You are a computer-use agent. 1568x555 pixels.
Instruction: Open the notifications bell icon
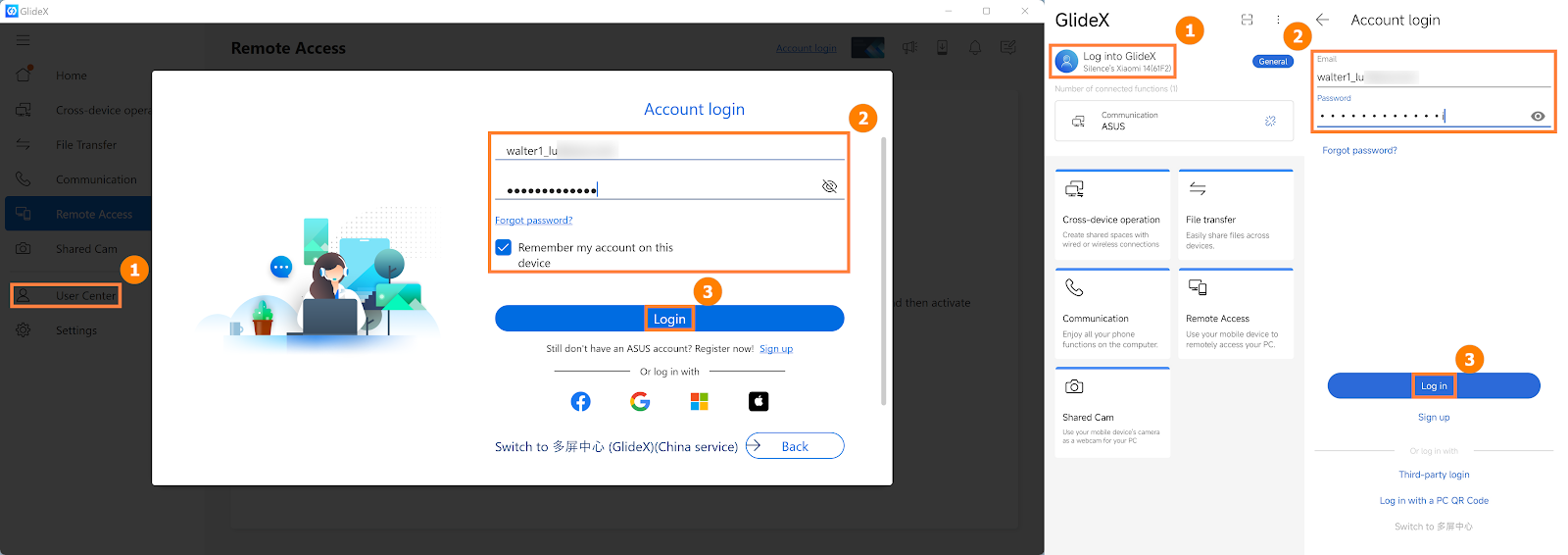click(975, 47)
